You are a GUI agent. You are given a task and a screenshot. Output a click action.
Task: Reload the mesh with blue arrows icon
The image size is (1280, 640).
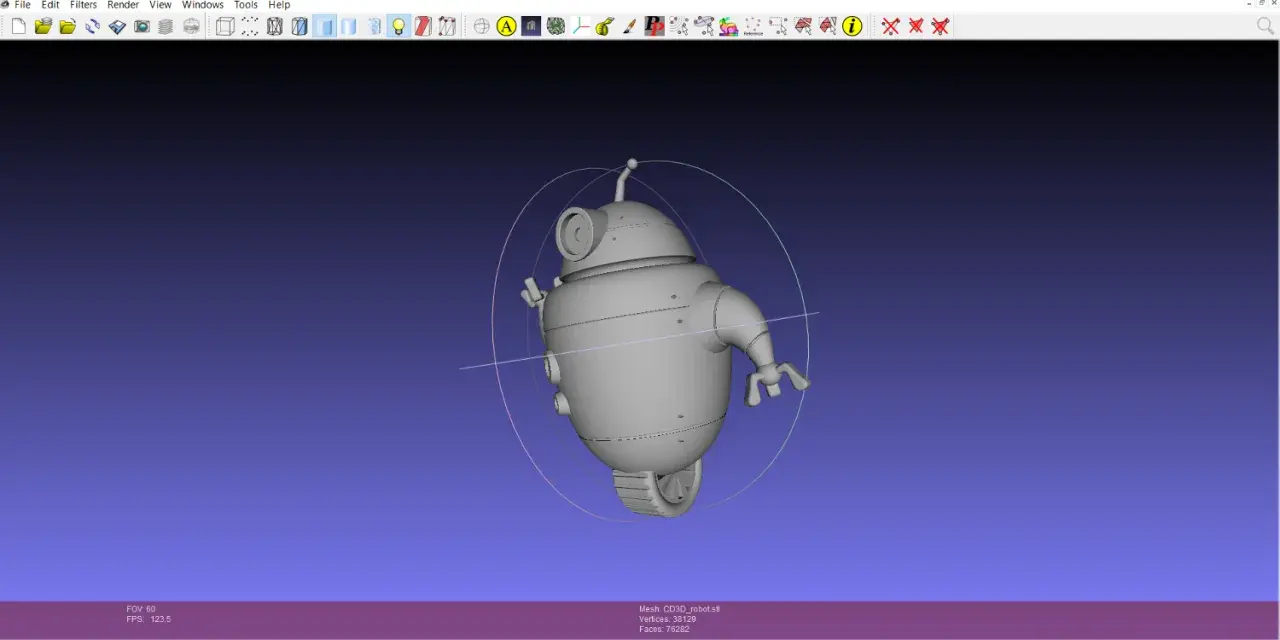(x=92, y=26)
